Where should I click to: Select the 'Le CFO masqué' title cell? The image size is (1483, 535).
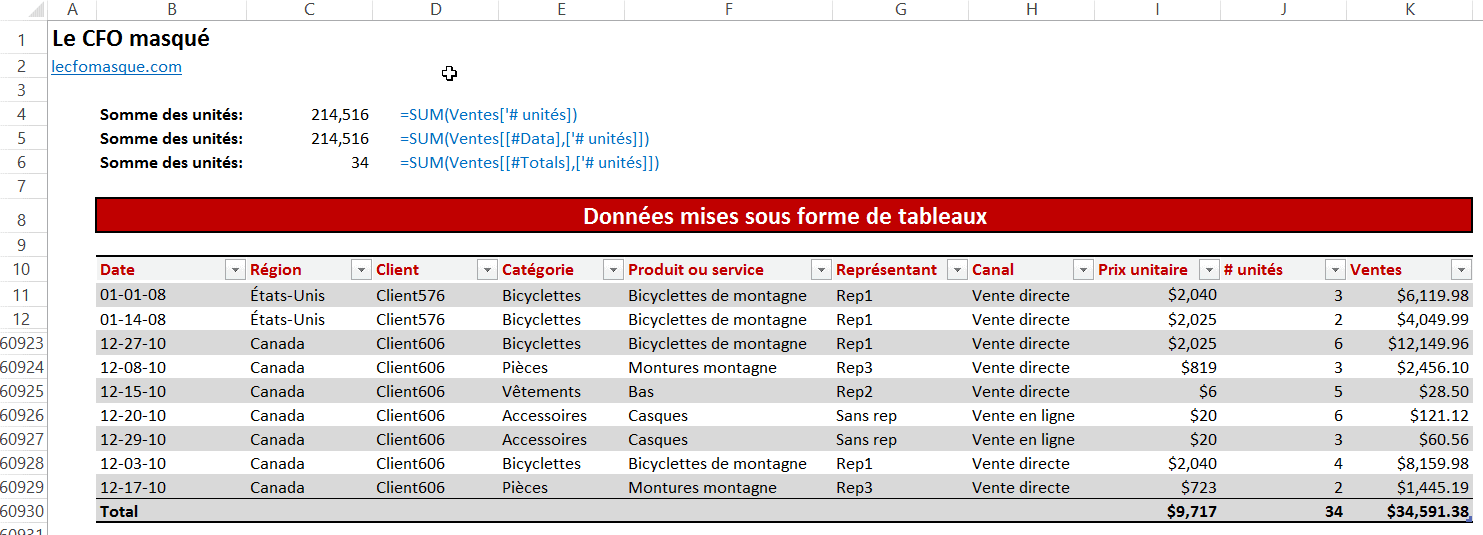(131, 40)
